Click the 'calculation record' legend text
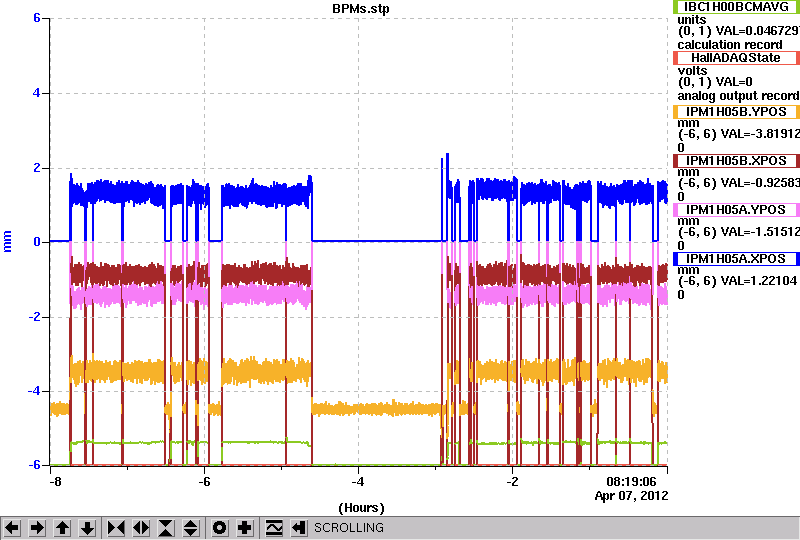This screenshot has width=800, height=540. 730,45
